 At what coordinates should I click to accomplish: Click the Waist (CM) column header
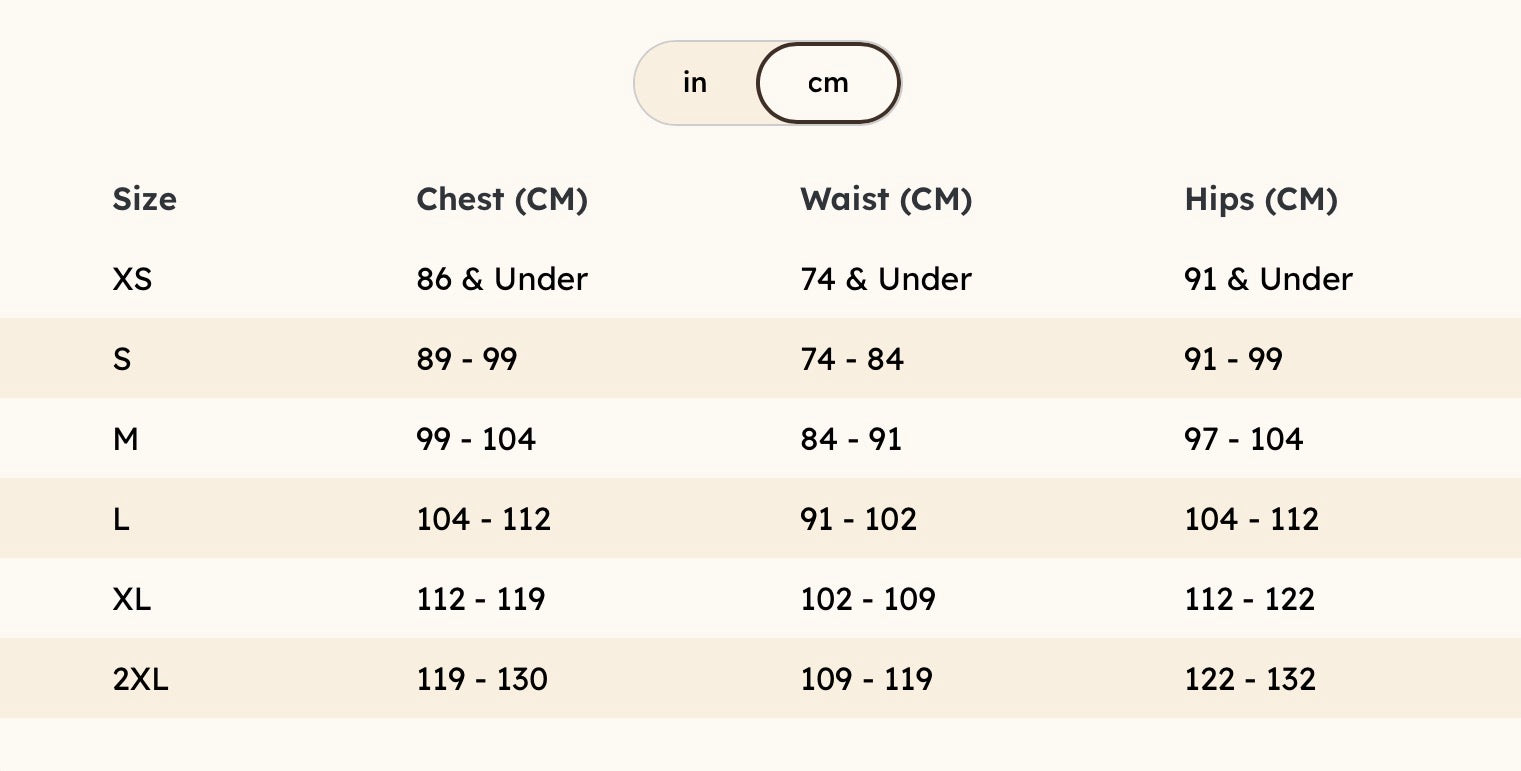tap(886, 199)
